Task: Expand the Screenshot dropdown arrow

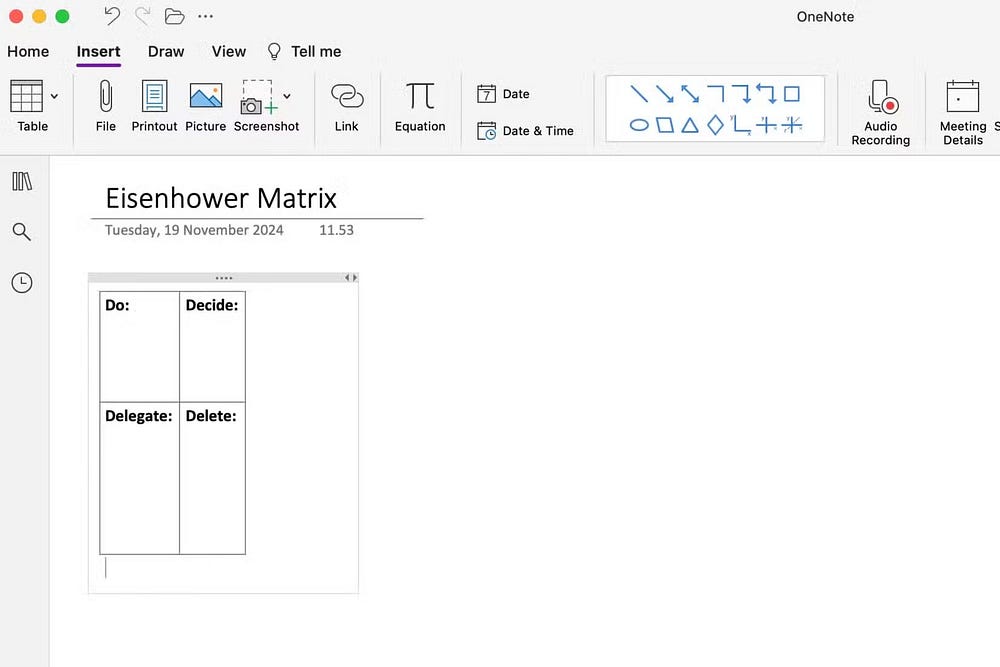Action: coord(287,96)
